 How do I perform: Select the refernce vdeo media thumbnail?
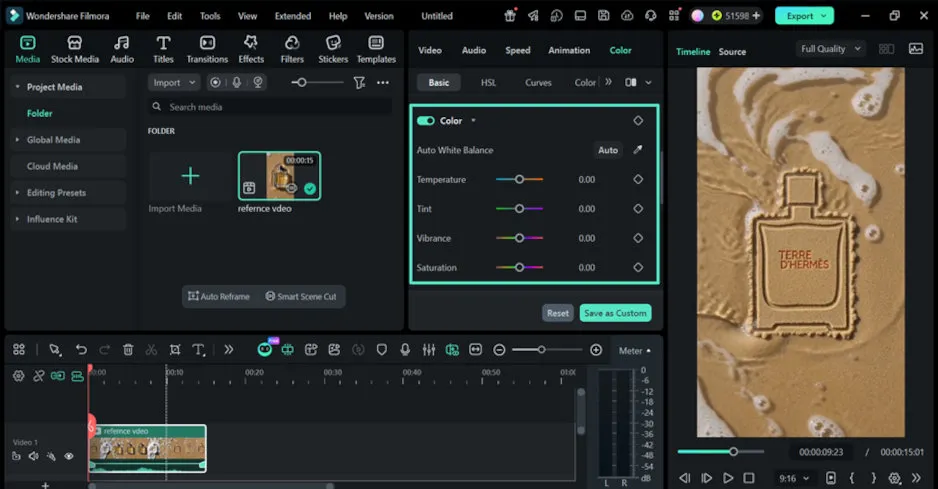coord(279,175)
